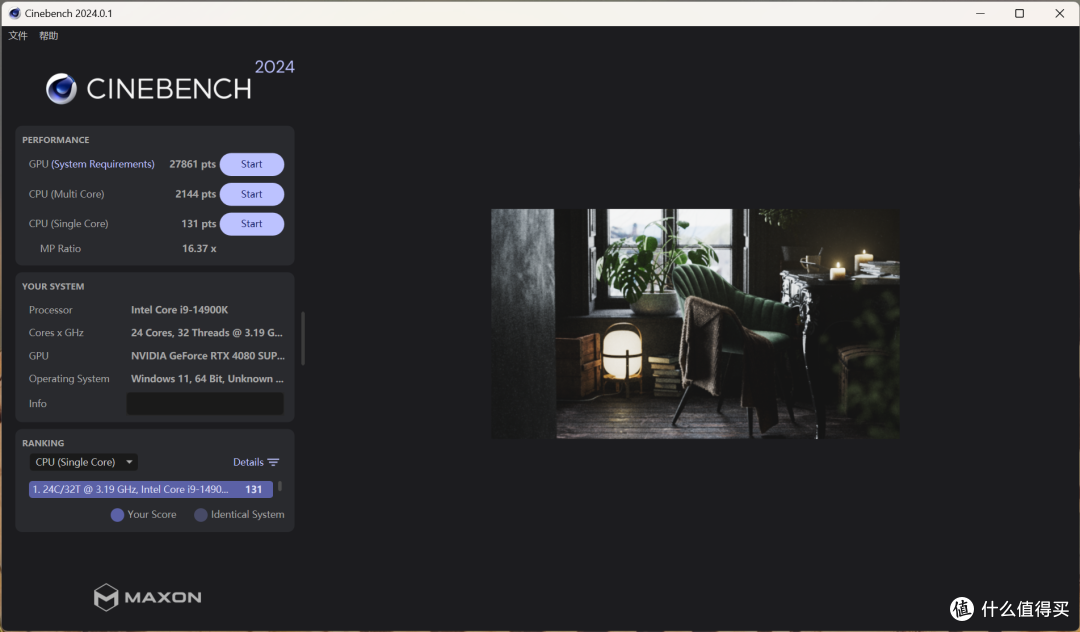Click the 24 Cores, 32 Threads value
Image resolution: width=1080 pixels, height=632 pixels.
207,333
